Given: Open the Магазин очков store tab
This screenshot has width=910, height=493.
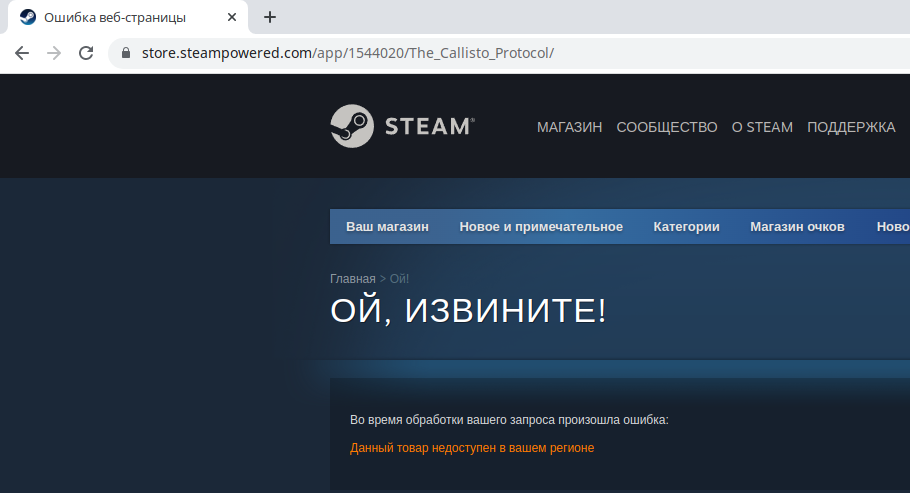Looking at the screenshot, I should (797, 226).
